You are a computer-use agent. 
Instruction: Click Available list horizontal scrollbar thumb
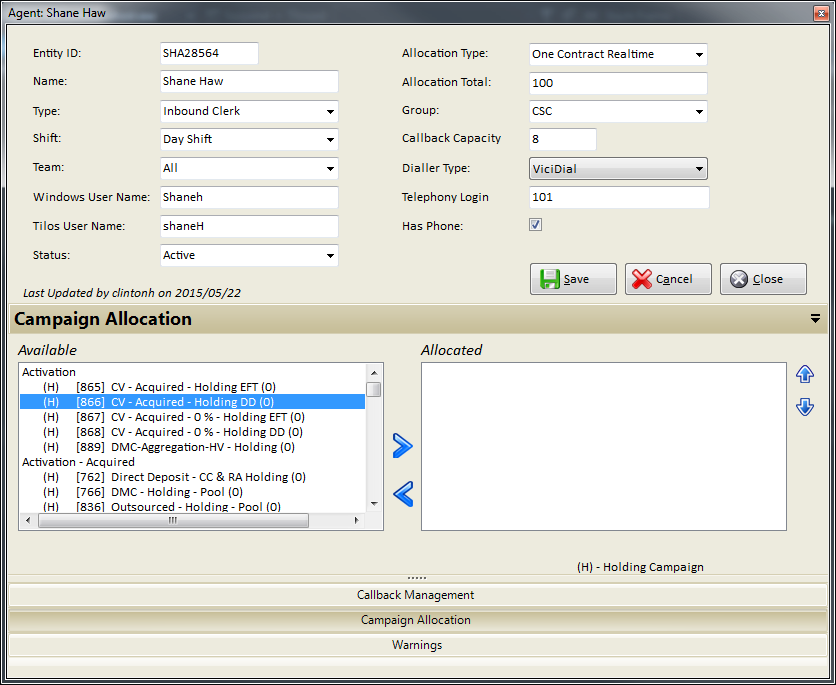tap(173, 520)
